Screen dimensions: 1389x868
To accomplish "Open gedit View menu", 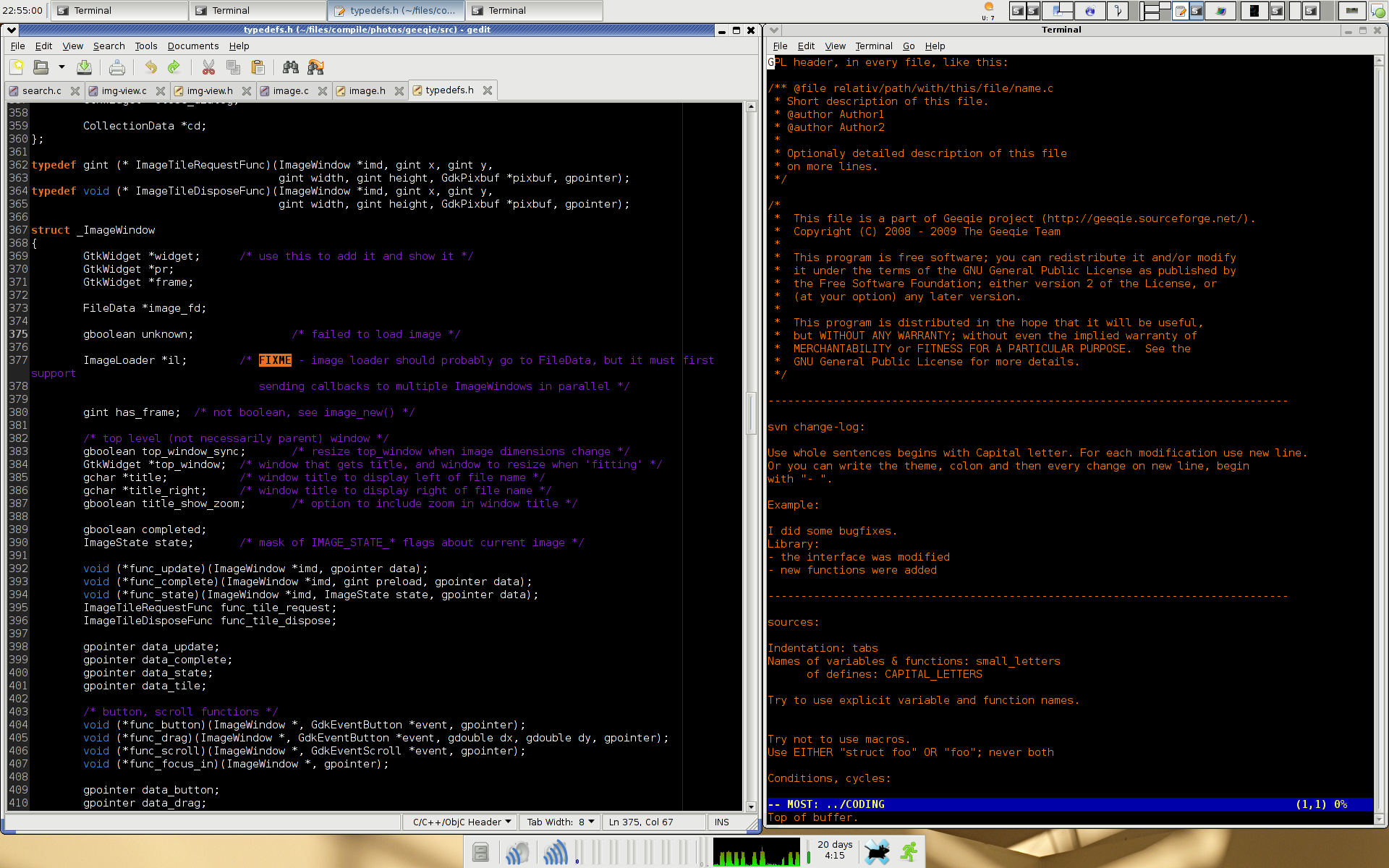I will pos(72,46).
